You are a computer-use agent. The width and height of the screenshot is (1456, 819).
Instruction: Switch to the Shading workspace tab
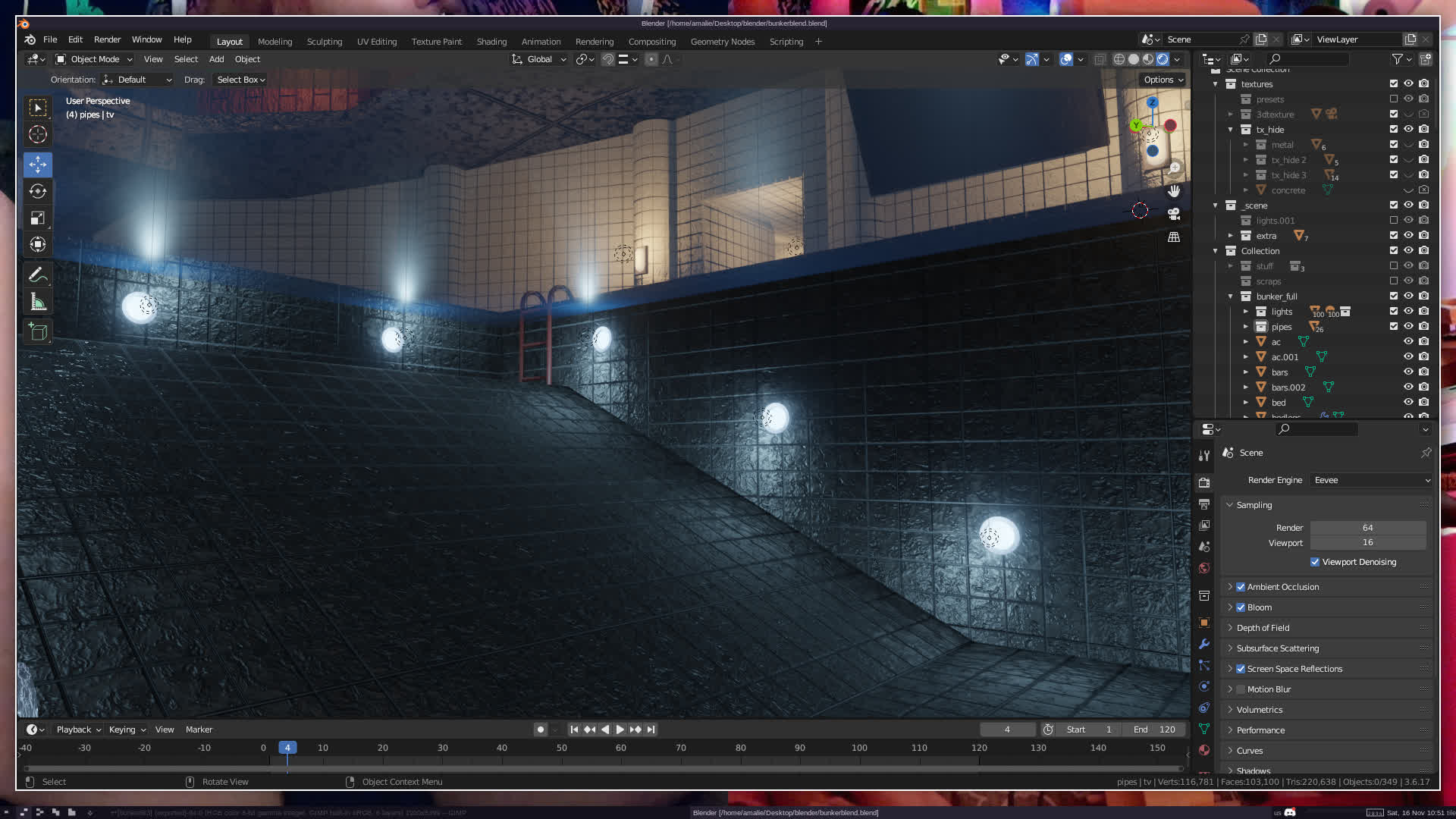(491, 42)
